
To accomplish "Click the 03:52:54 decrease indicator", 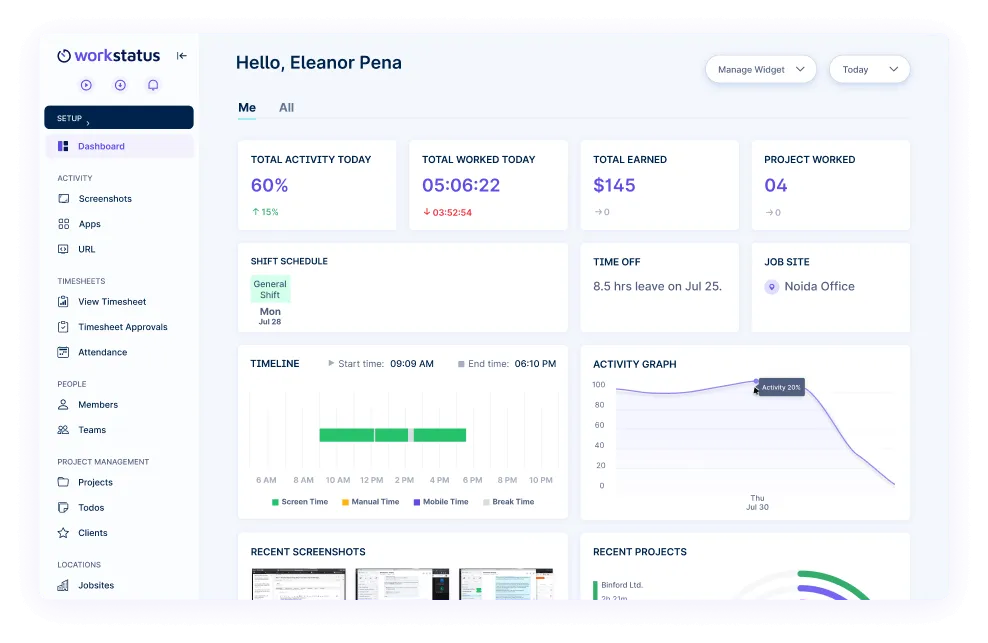I will (447, 212).
